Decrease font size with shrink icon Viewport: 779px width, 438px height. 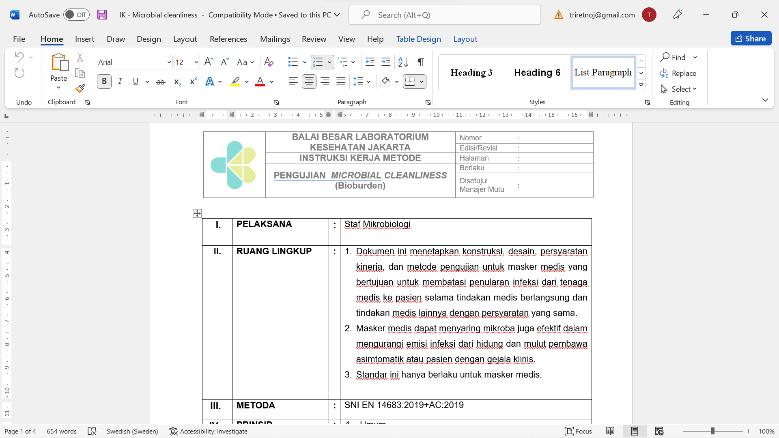coord(225,62)
